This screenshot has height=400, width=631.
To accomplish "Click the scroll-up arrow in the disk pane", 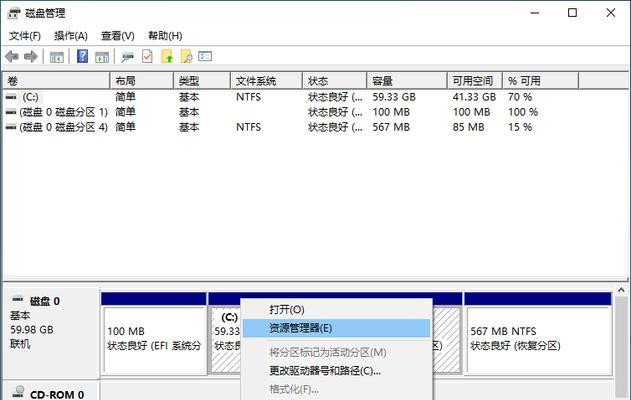I will (x=621, y=290).
